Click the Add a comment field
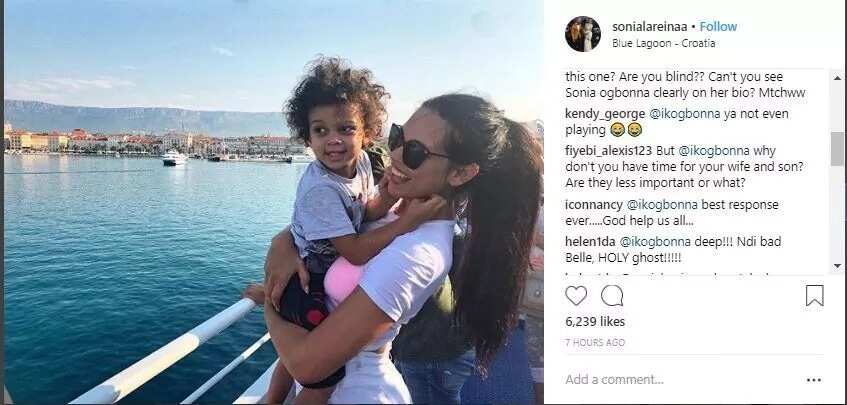 click(x=681, y=380)
